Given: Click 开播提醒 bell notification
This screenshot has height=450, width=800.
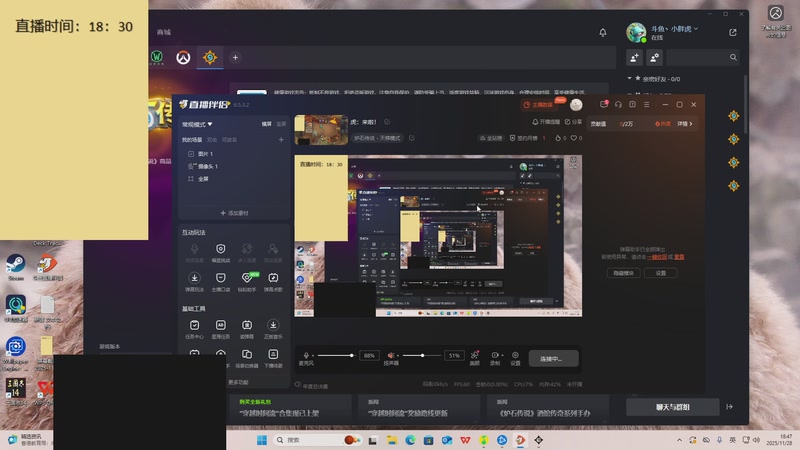Looking at the screenshot, I should pos(546,122).
